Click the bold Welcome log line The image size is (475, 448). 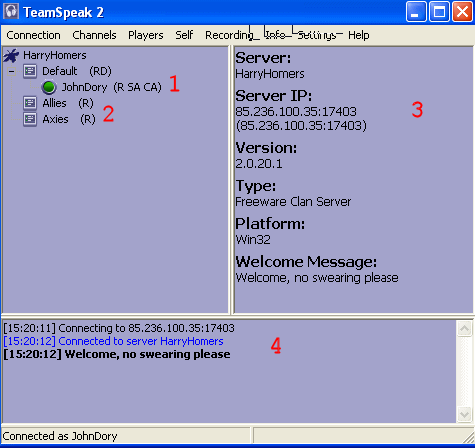pyautogui.click(x=117, y=354)
